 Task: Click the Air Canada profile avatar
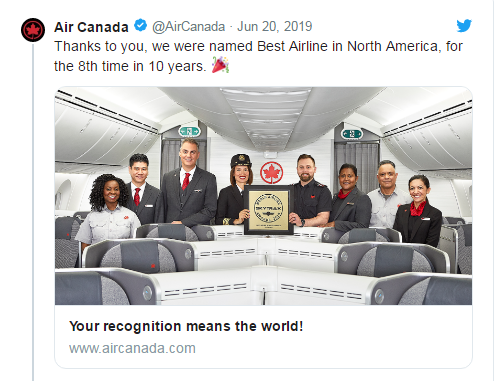click(33, 30)
